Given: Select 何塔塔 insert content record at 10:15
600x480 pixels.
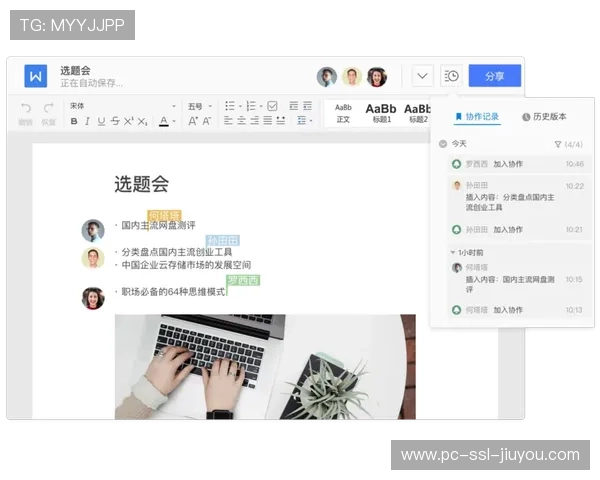Looking at the screenshot, I should [517, 278].
